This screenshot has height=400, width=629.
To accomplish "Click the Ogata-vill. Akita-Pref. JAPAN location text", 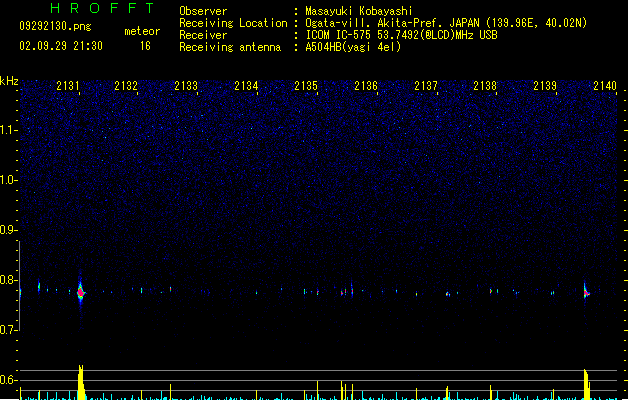I will pos(446,23).
